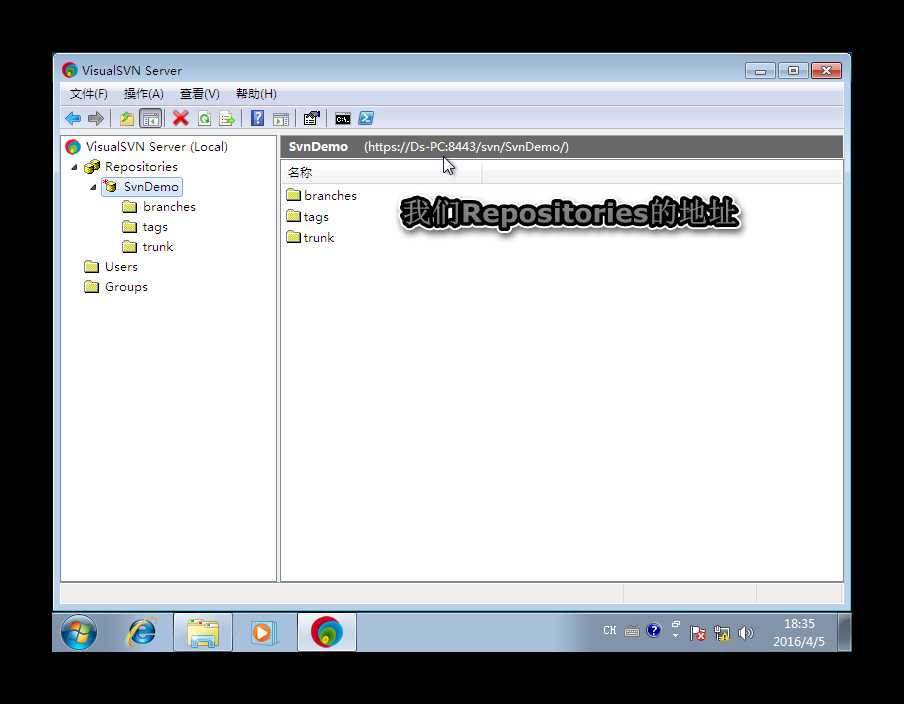Open Action Center flag icon in tray
The height and width of the screenshot is (704, 904).
(698, 633)
